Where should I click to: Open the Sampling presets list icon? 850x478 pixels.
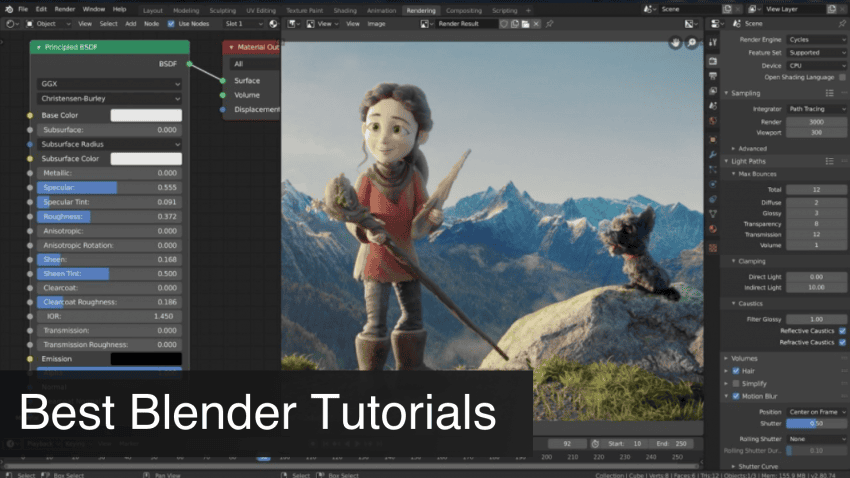click(x=829, y=93)
